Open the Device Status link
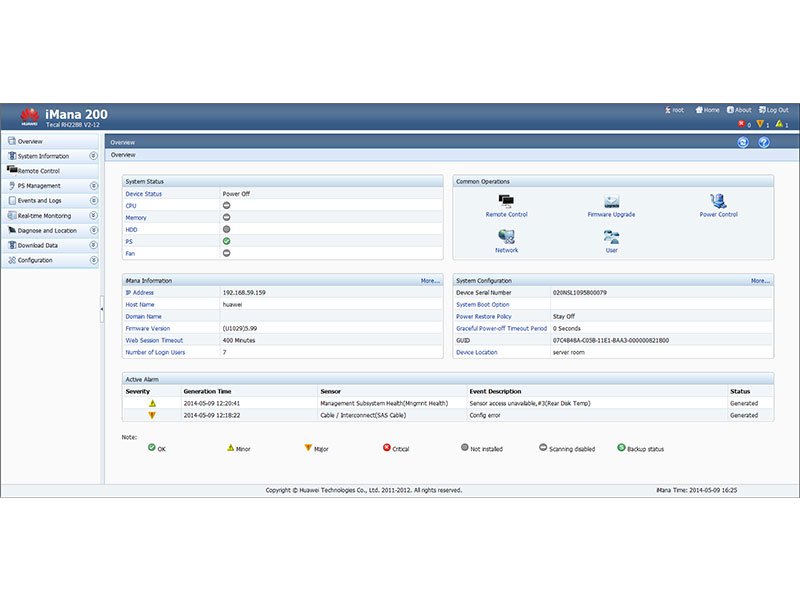 coord(143,194)
